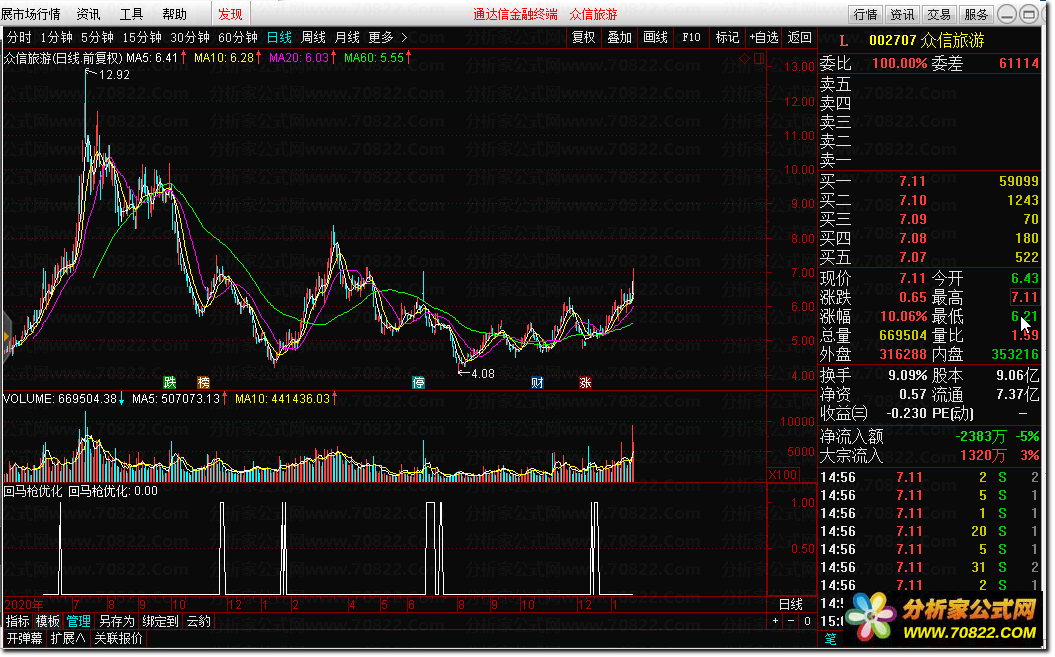Click the MA5 up-arrow indicator
The height and width of the screenshot is (657, 1055).
(x=184, y=58)
